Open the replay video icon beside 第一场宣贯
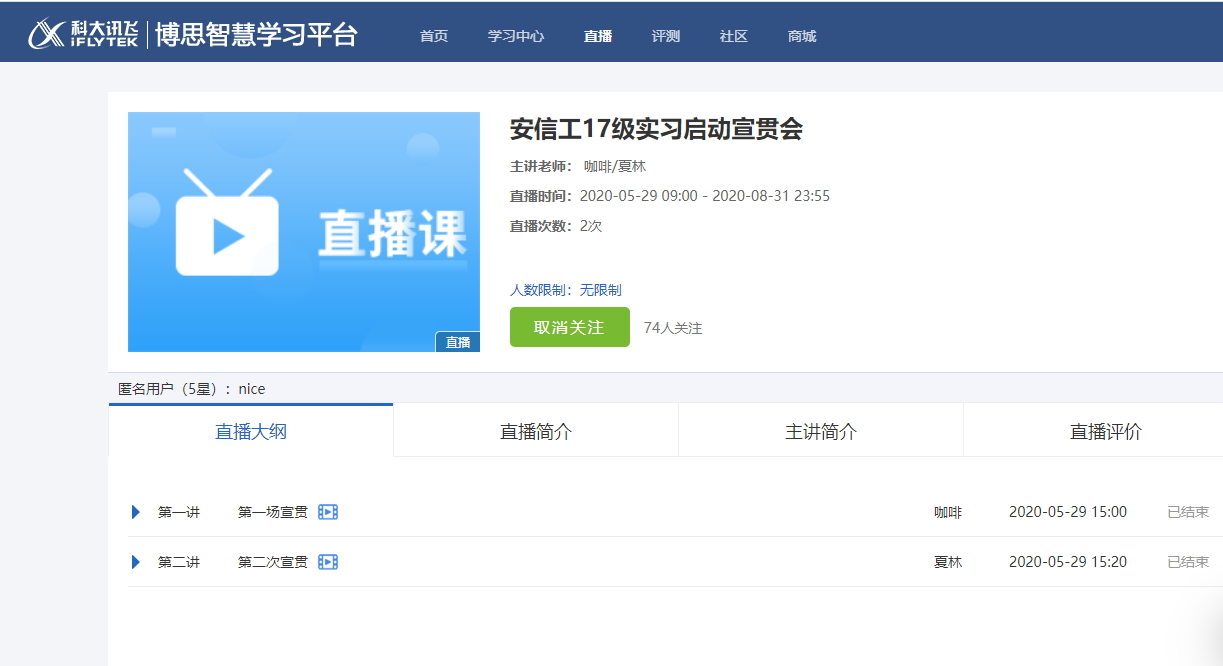1223x666 pixels. [327, 511]
